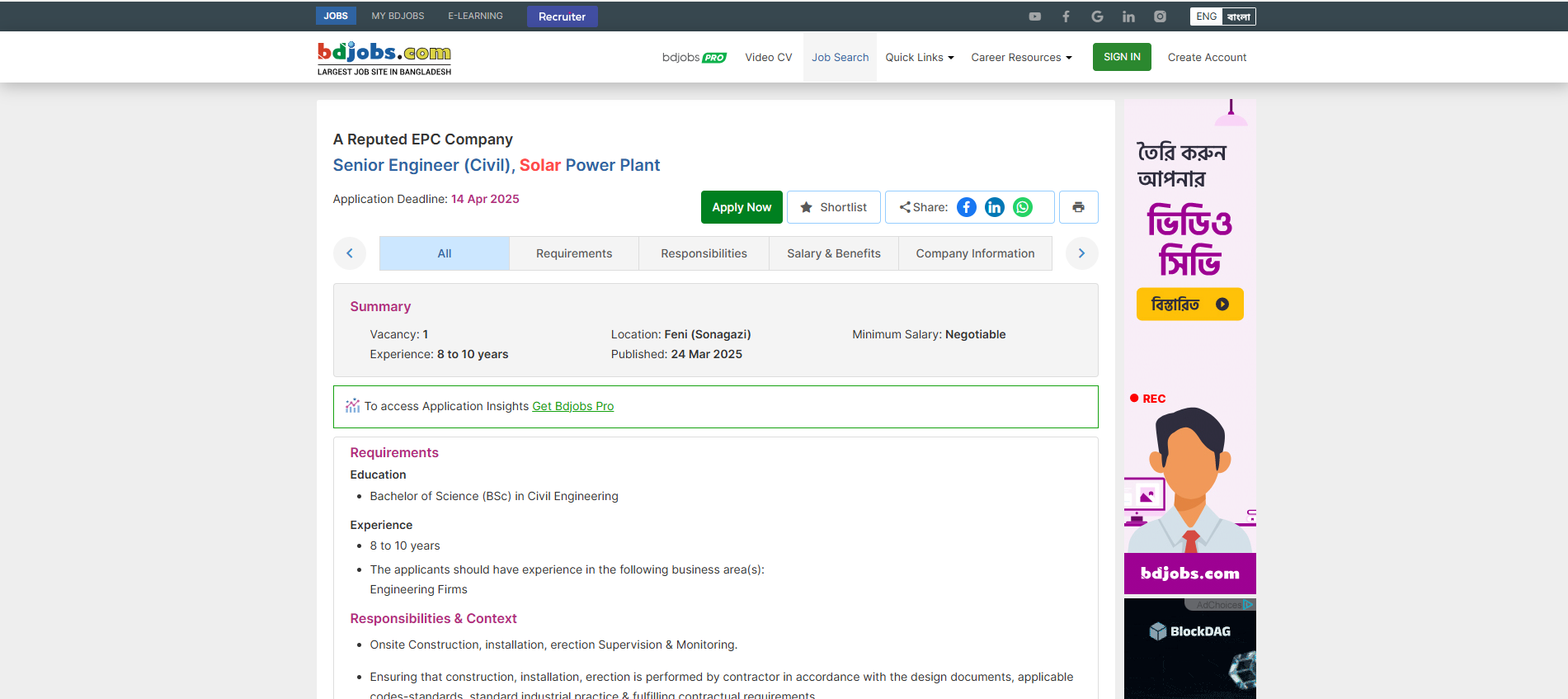Switch language to ENG
1568x699 pixels.
pos(1206,17)
